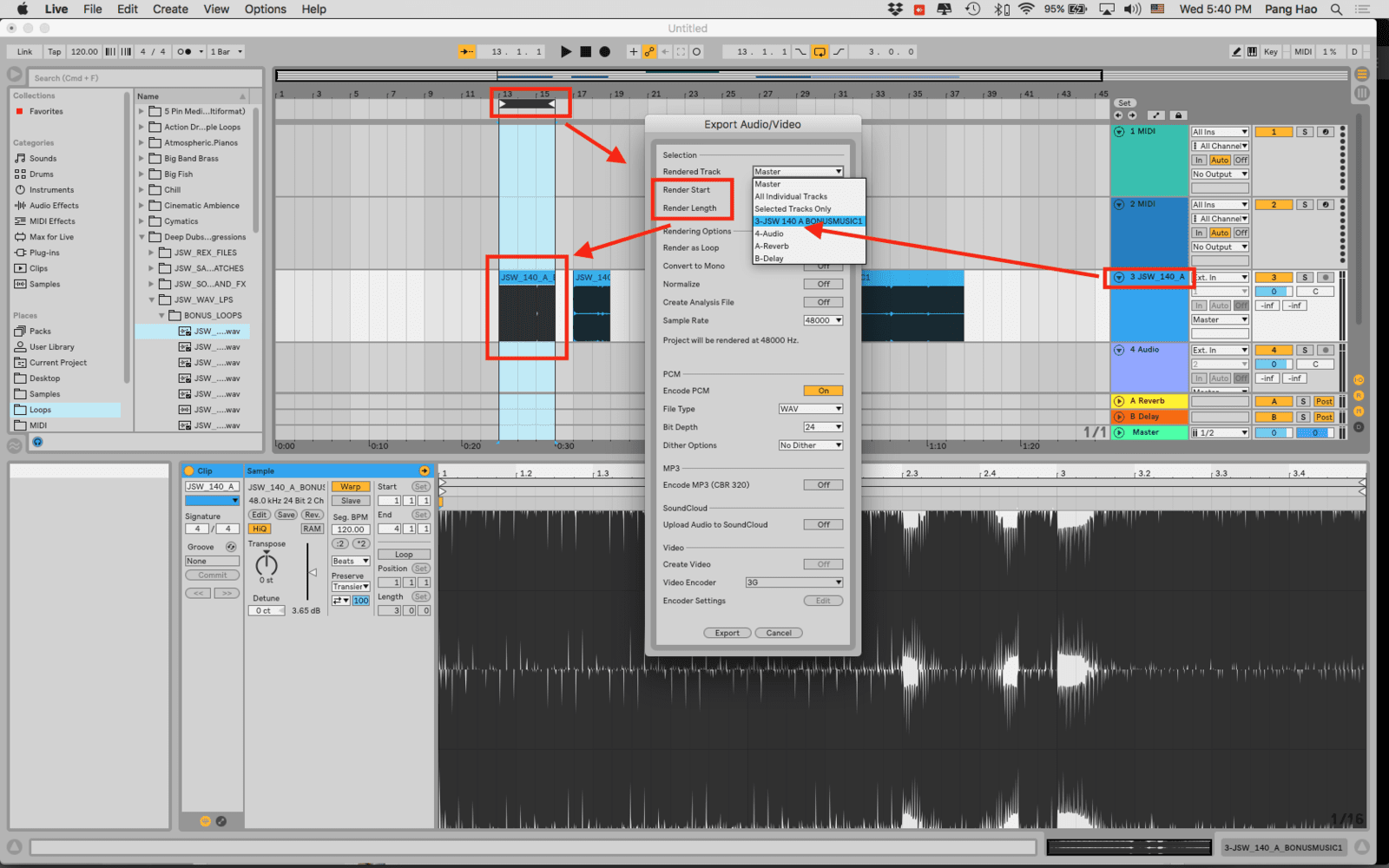The image size is (1389, 868).
Task: Open Wi-Fi status menu
Action: [1026, 9]
